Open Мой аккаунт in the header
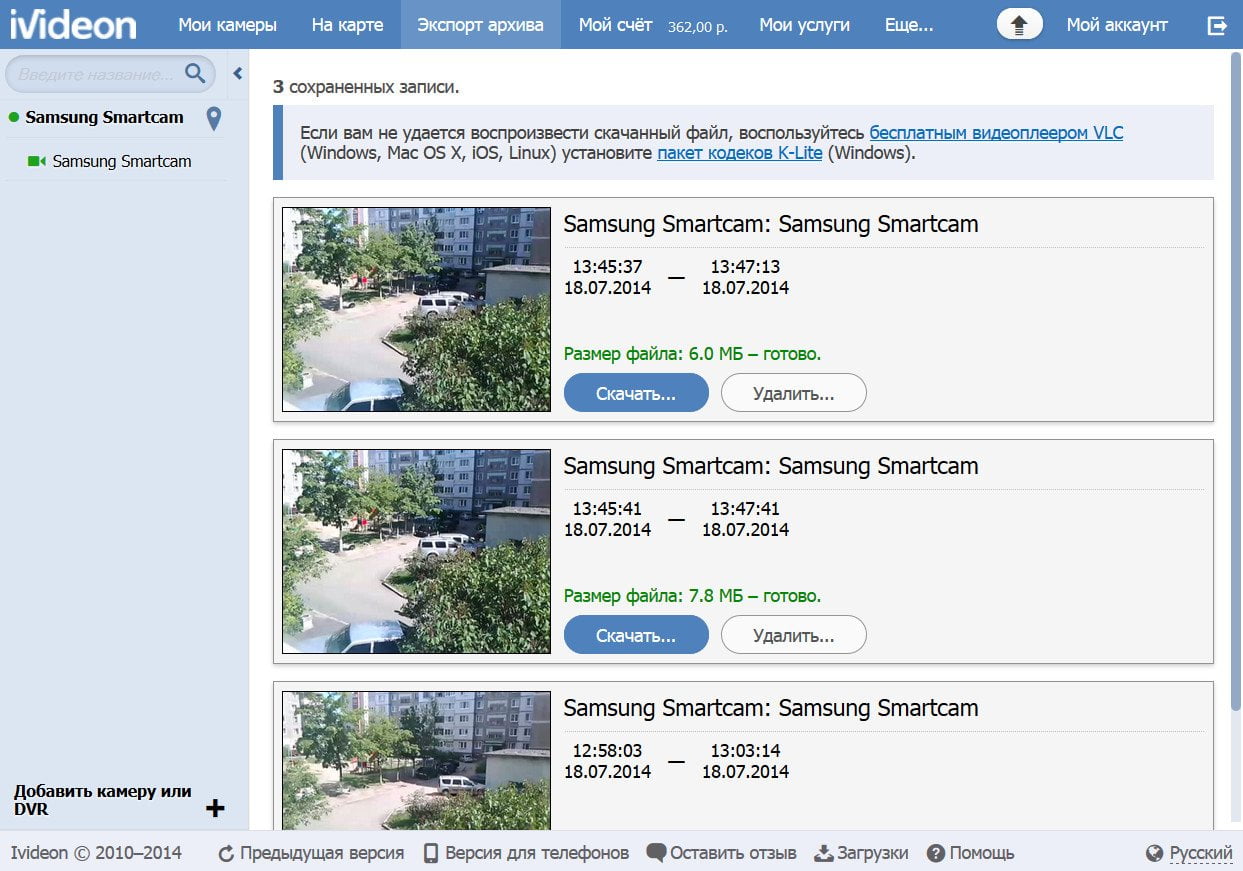1243x871 pixels. pyautogui.click(x=1117, y=25)
